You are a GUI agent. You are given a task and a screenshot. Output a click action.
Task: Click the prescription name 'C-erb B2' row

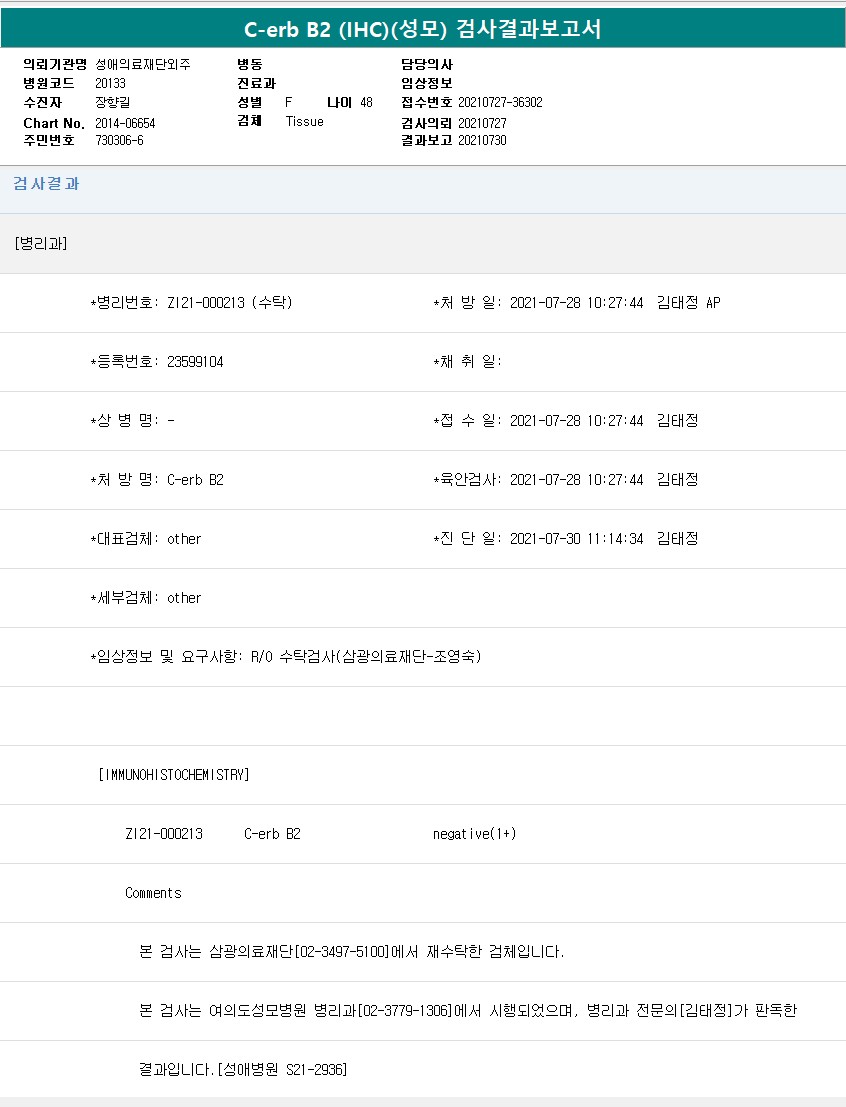157,480
